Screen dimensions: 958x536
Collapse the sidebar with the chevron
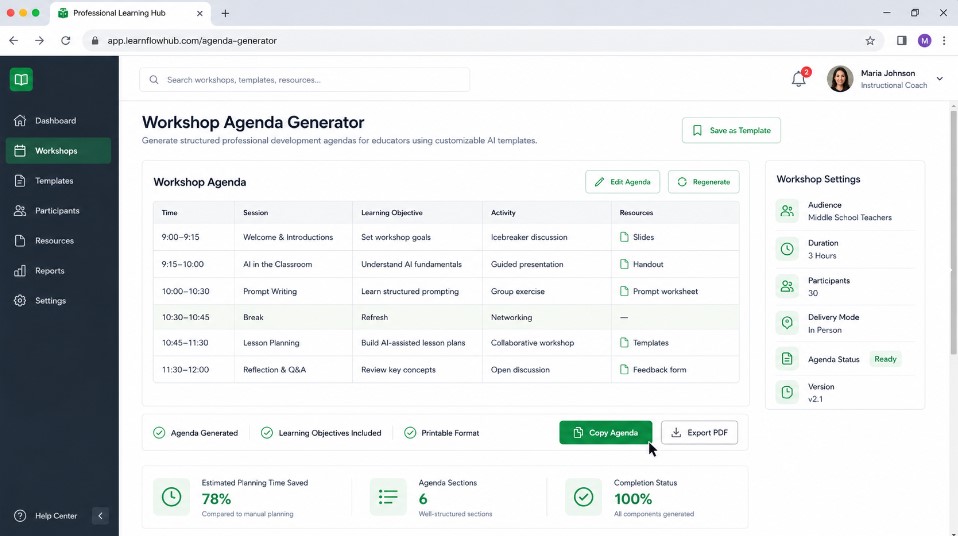[x=100, y=516]
